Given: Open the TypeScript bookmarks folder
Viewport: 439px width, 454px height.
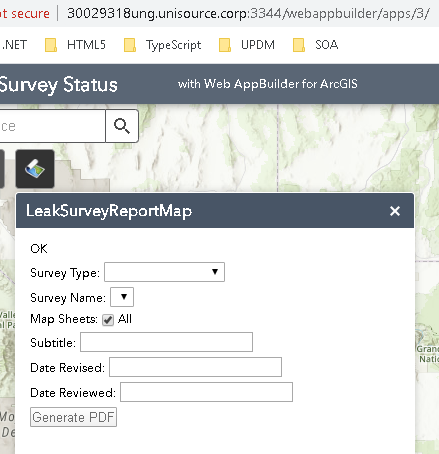Looking at the screenshot, I should coord(162,45).
